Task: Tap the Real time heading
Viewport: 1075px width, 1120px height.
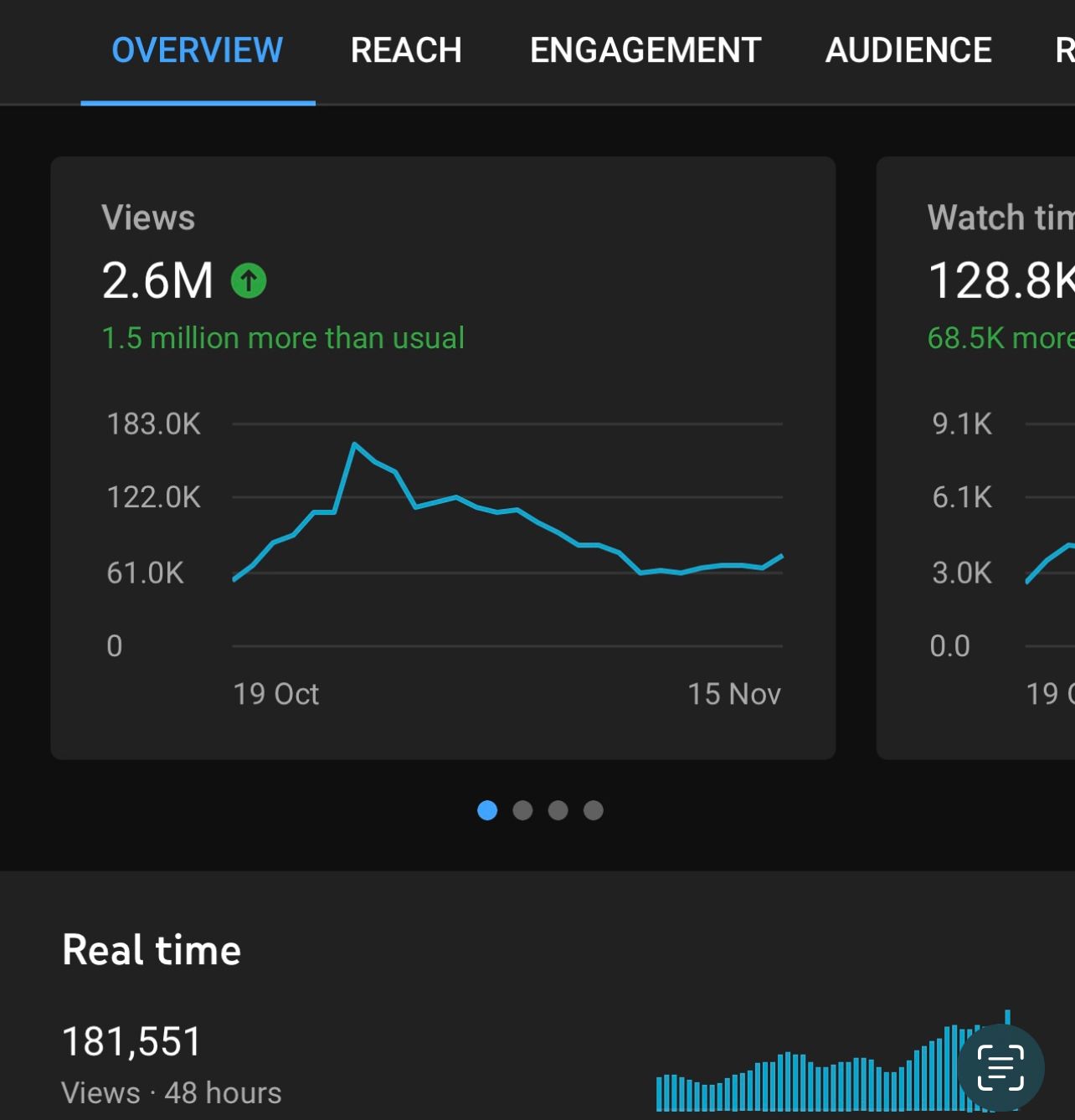Action: tap(152, 950)
